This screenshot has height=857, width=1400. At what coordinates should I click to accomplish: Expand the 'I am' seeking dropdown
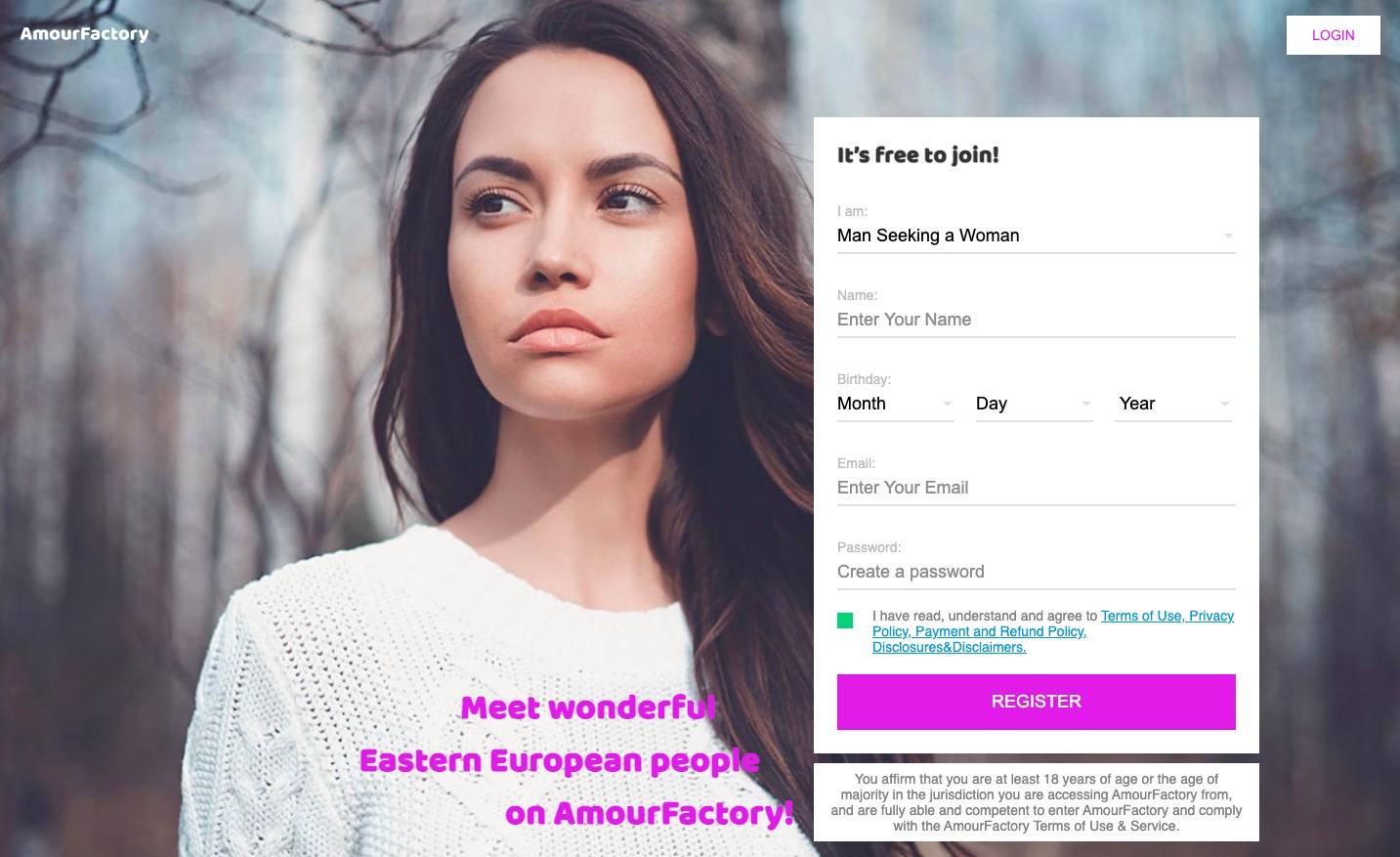pos(1036,236)
